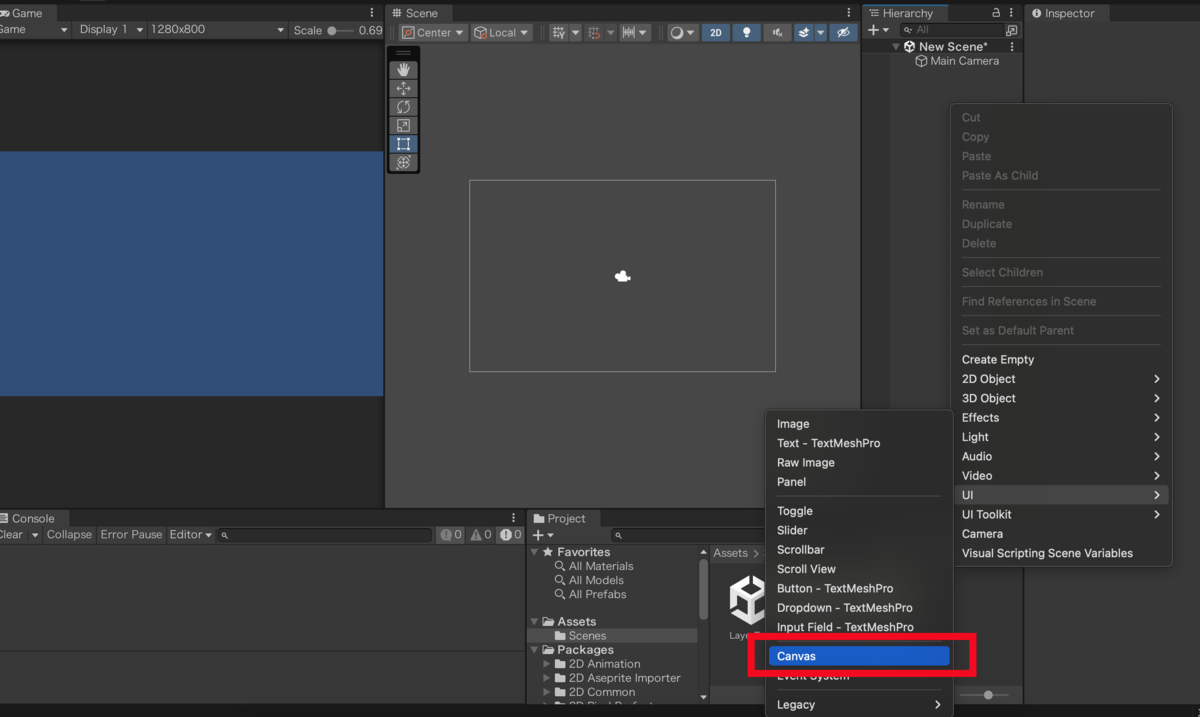Open the scene effects dropdown arrow
The height and width of the screenshot is (717, 1200).
820,32
